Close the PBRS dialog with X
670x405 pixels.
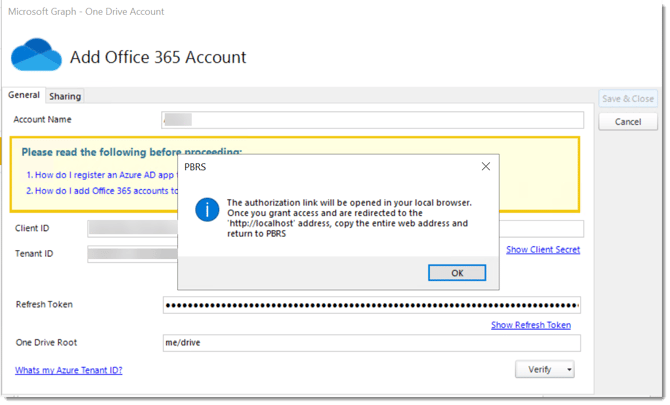click(486, 167)
